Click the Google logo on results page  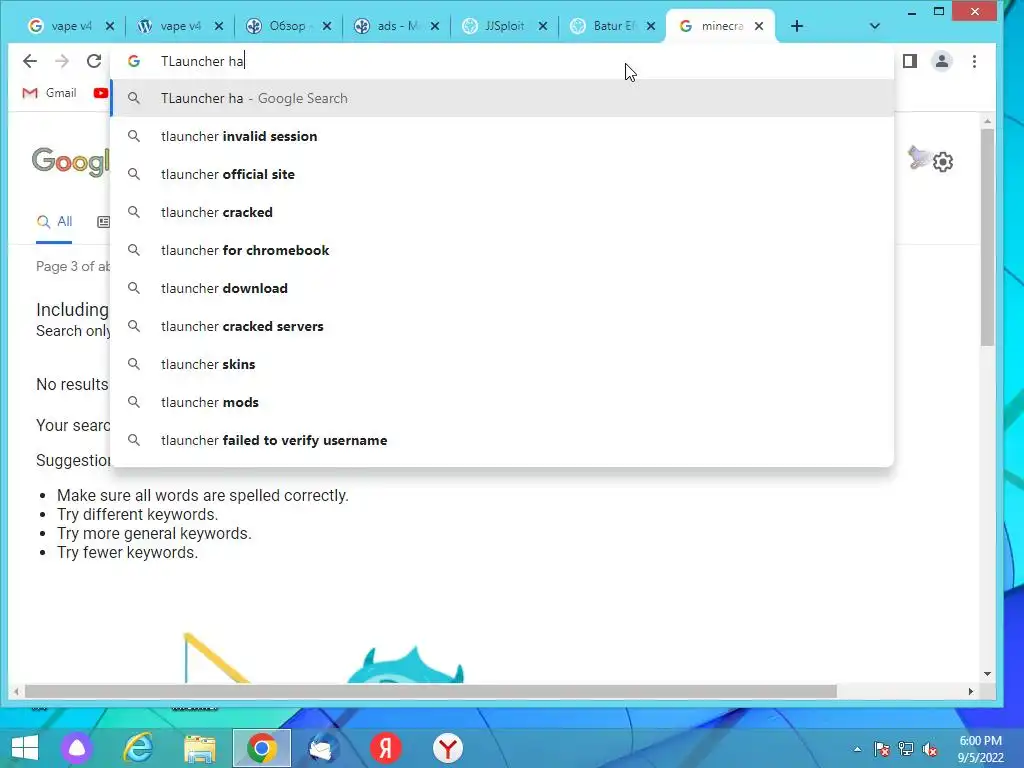(x=71, y=161)
